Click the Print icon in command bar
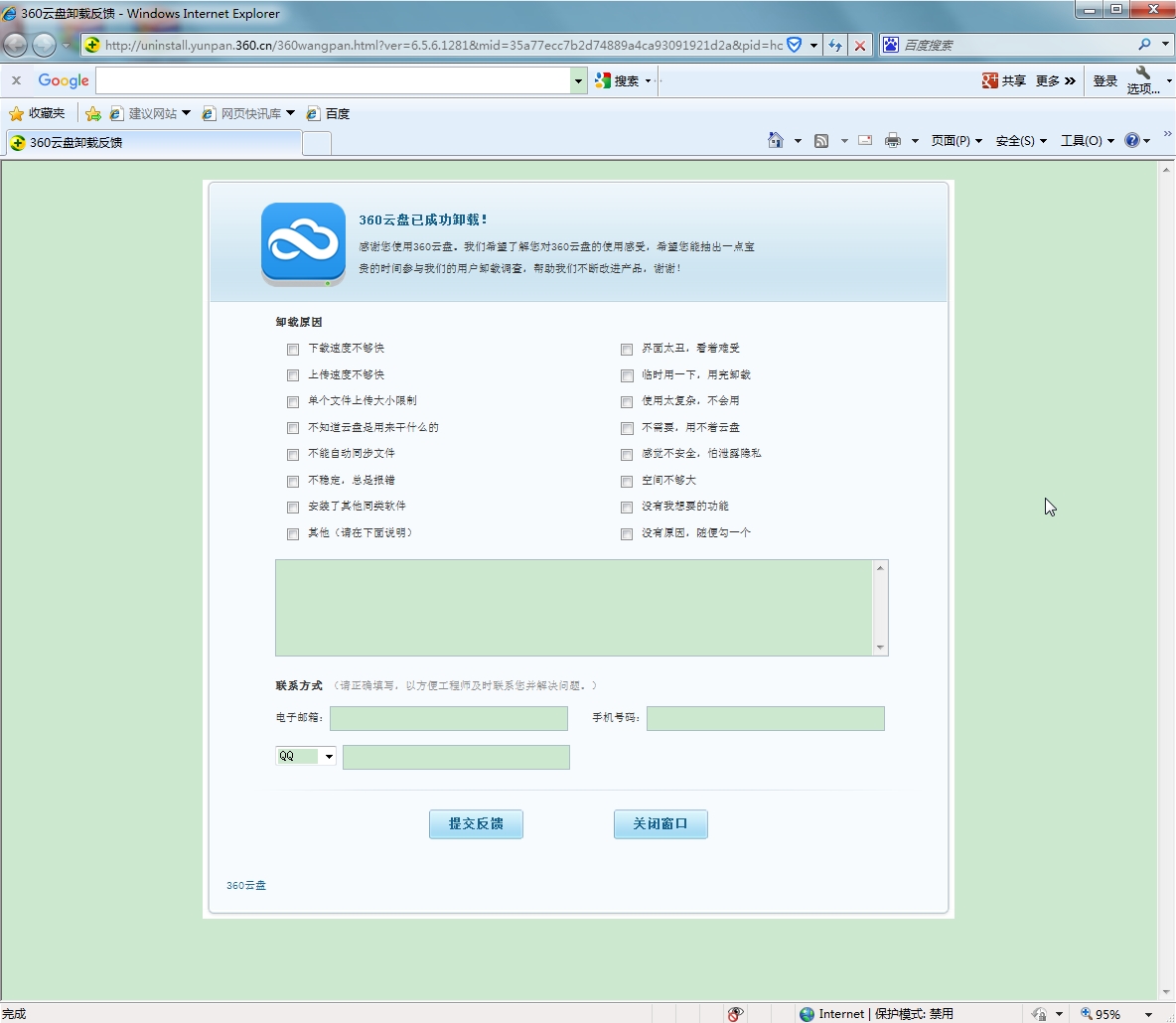Screen dimensions: 1176x1023 point(893,140)
